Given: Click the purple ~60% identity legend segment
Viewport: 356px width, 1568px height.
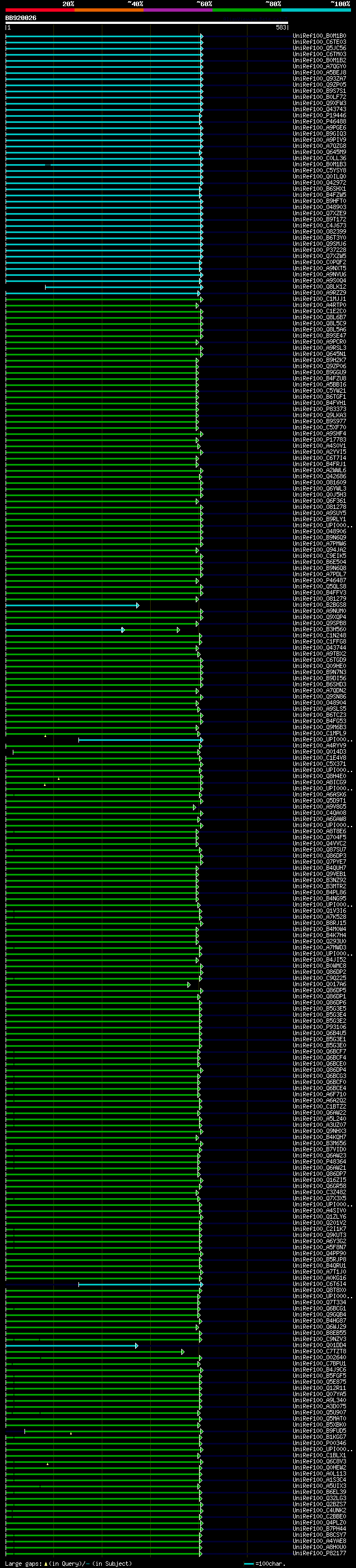Looking at the screenshot, I should click(177, 10).
